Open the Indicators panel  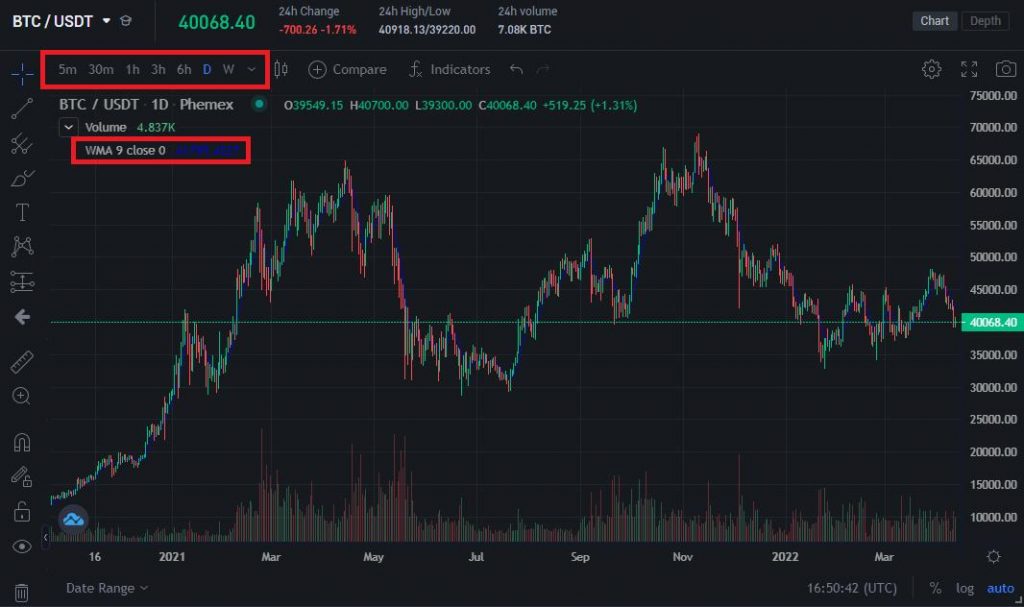[450, 69]
